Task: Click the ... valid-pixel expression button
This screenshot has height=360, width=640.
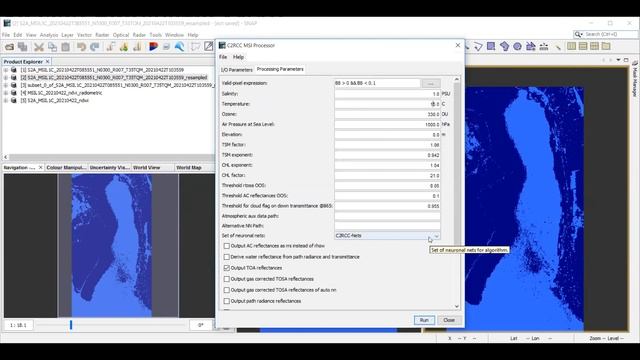Action: tap(431, 83)
